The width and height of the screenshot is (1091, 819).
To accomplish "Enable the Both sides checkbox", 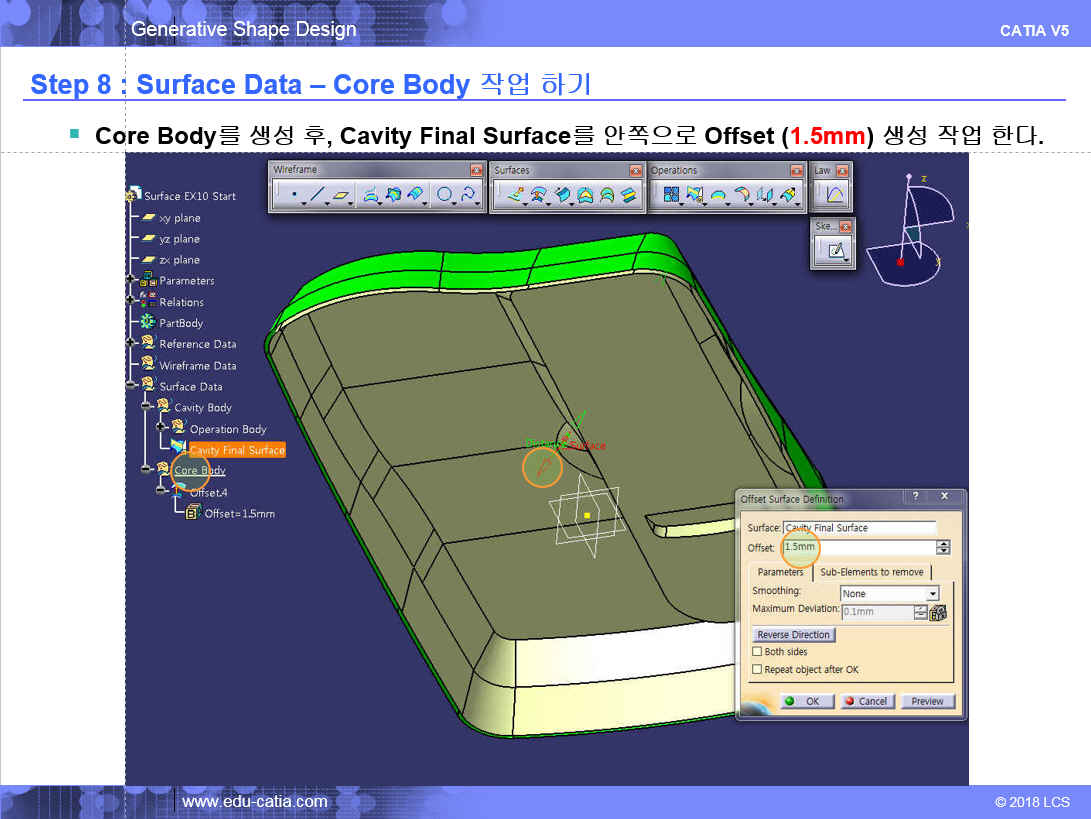I will [757, 652].
